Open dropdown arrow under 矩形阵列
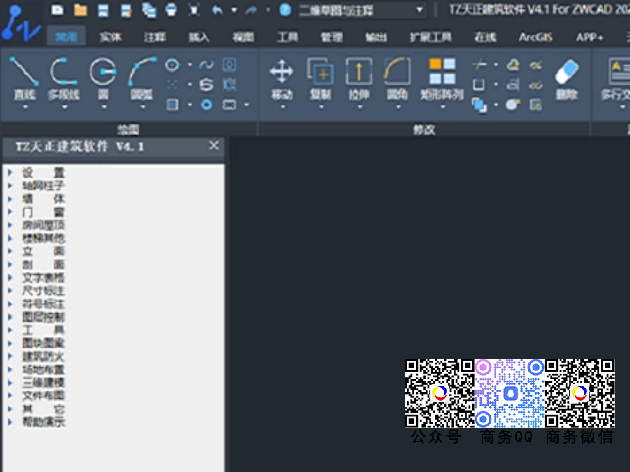 point(442,107)
